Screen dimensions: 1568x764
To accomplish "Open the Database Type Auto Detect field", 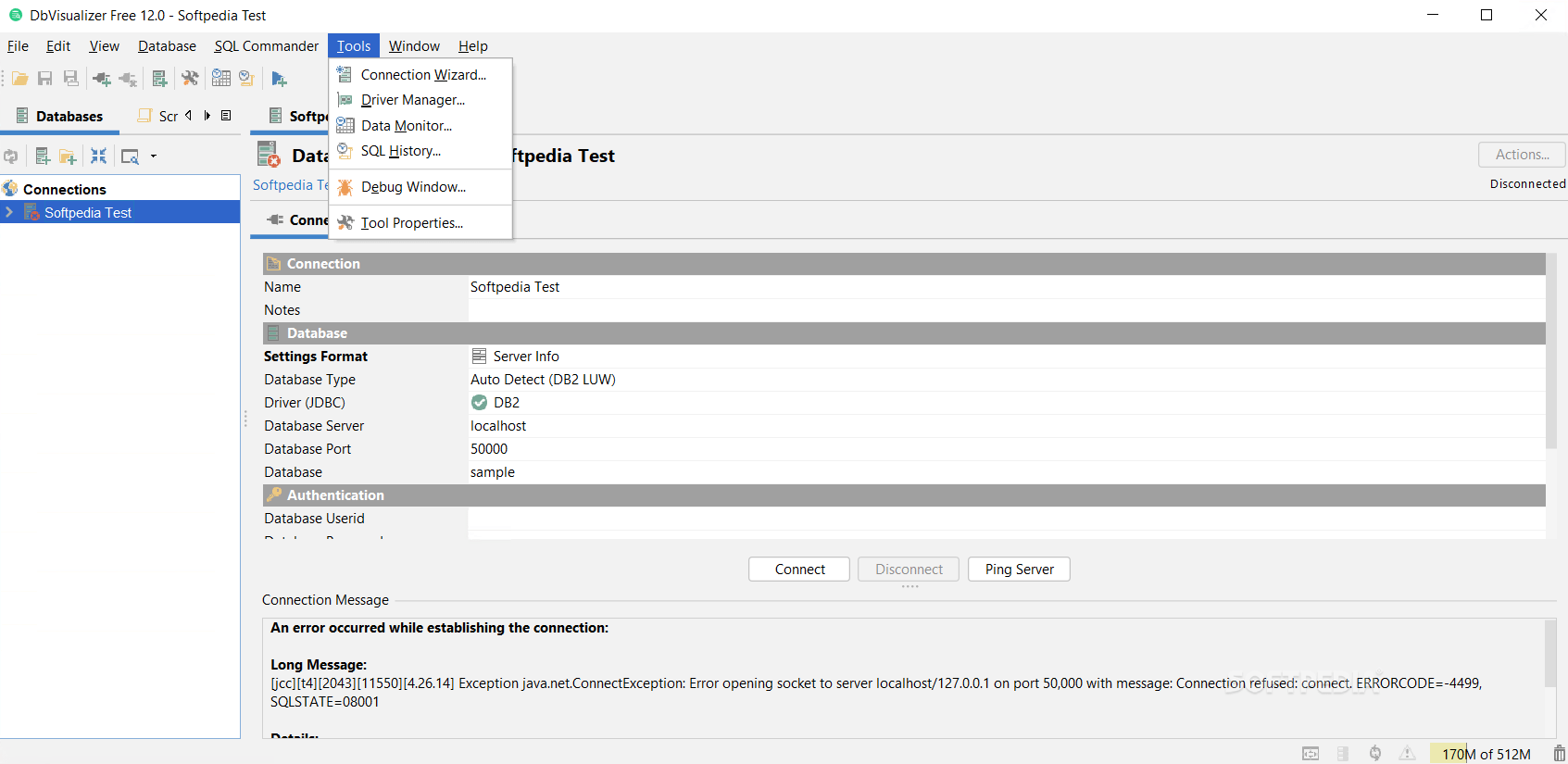I will (1007, 380).
